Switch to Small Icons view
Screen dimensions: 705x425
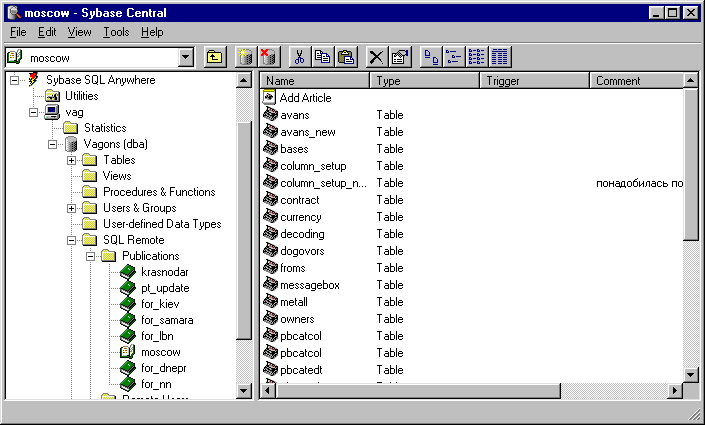(x=454, y=57)
